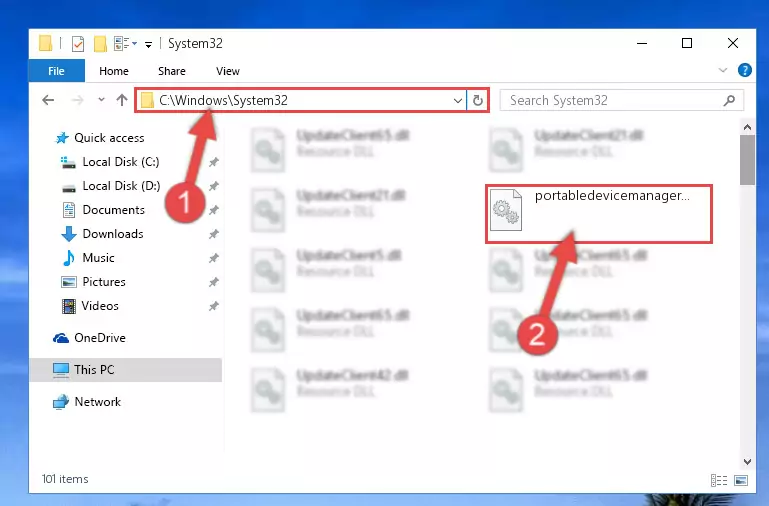Click the This PC monitor icon
The height and width of the screenshot is (506, 769).
coord(61,370)
